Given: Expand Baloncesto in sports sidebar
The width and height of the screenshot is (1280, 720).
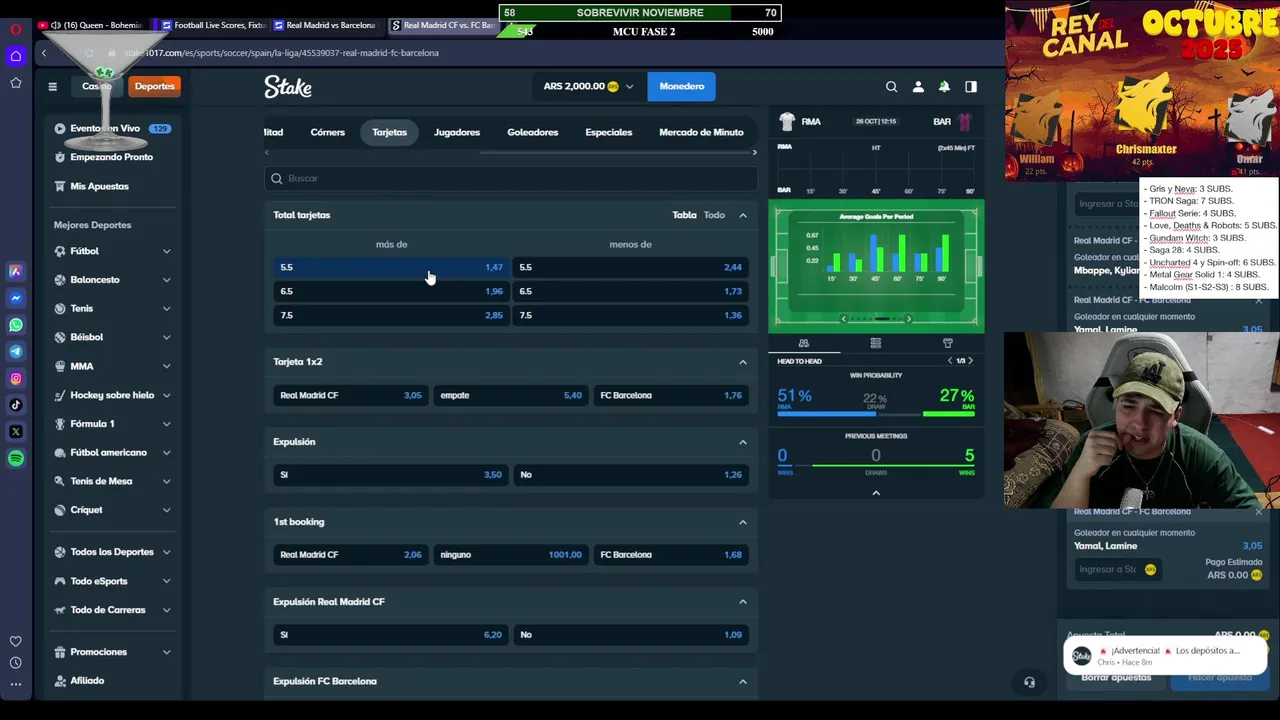Looking at the screenshot, I should (166, 280).
